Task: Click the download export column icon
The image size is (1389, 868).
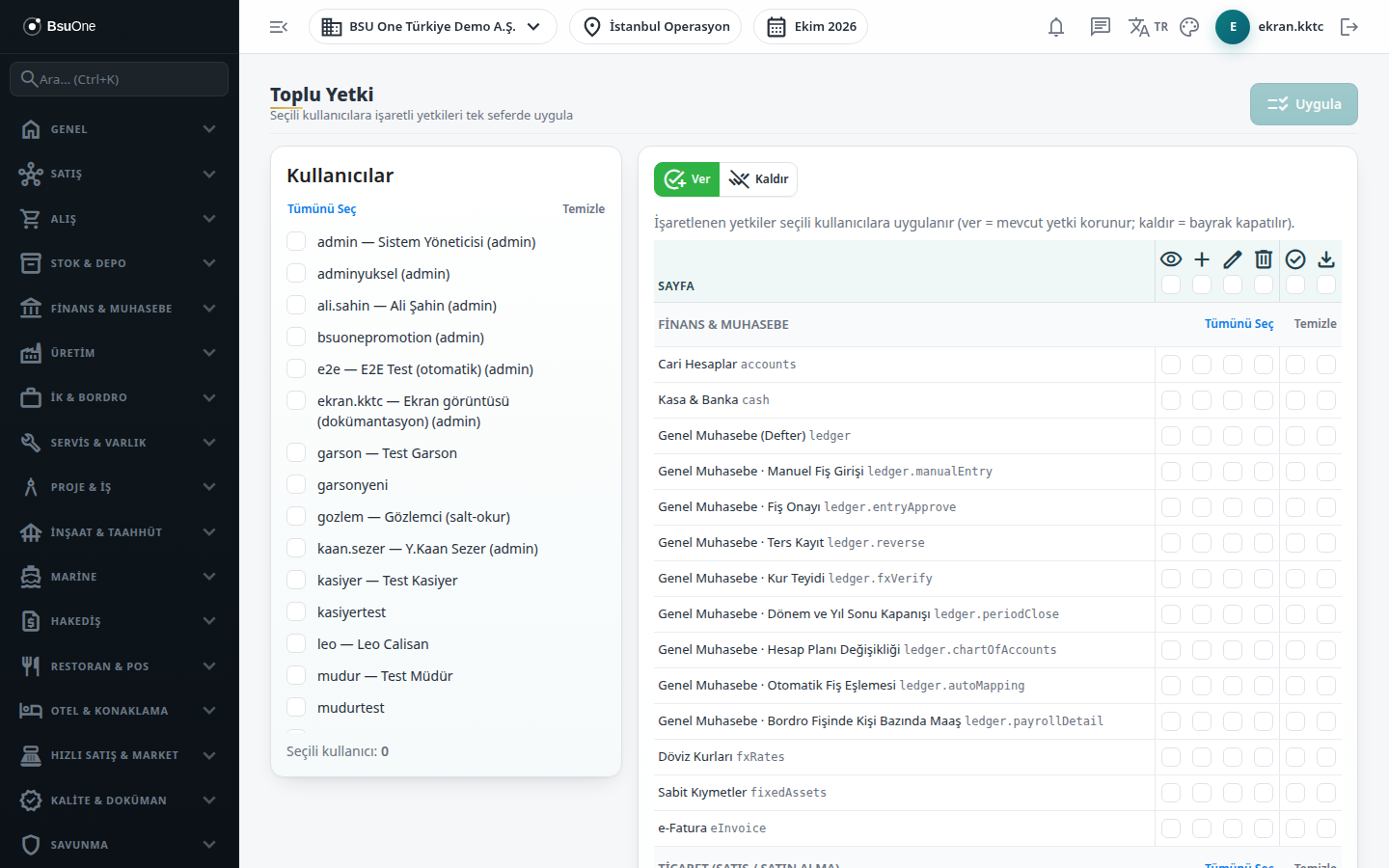Action: (1326, 259)
